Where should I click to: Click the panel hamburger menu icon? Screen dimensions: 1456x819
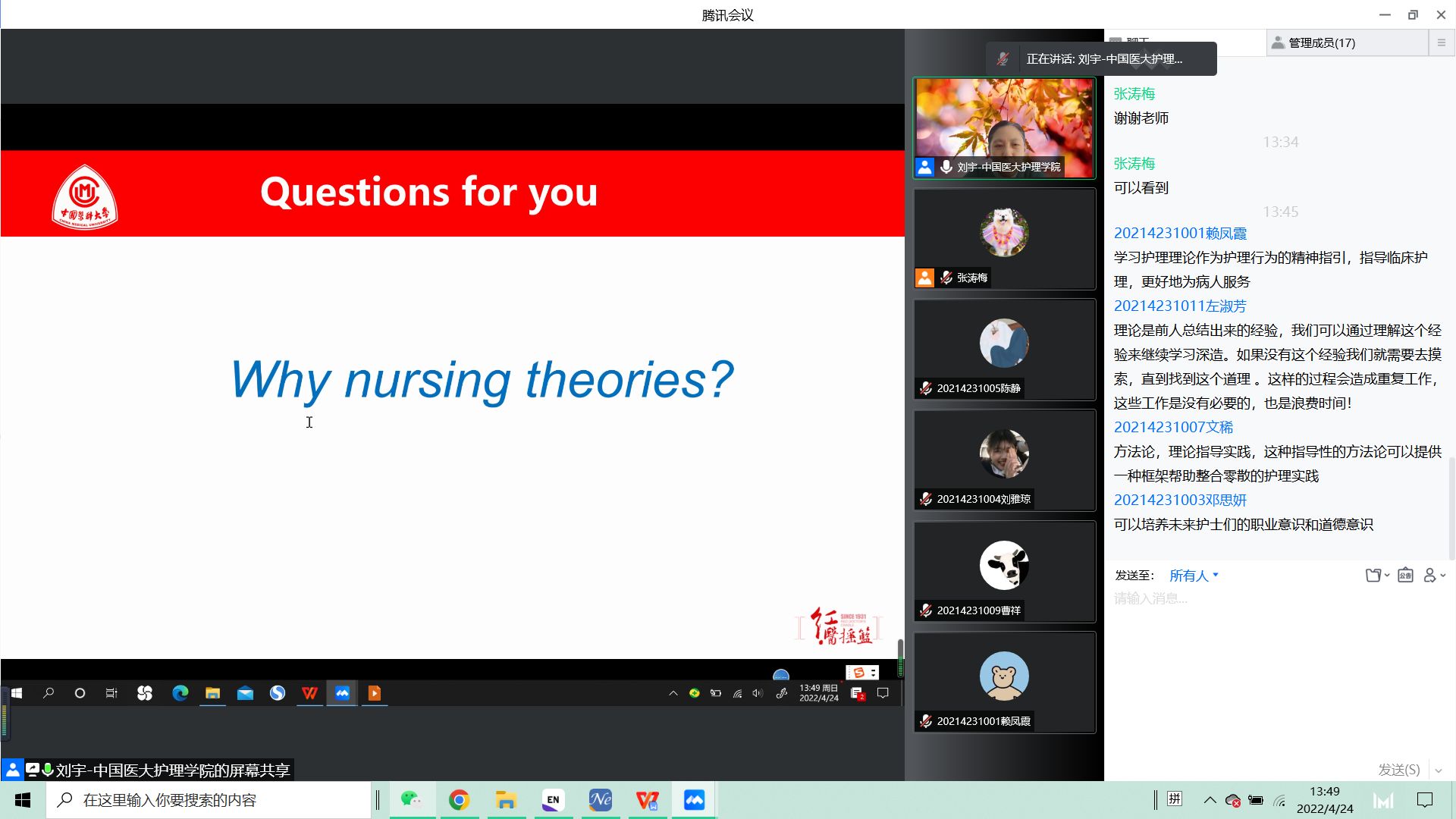(x=1442, y=43)
